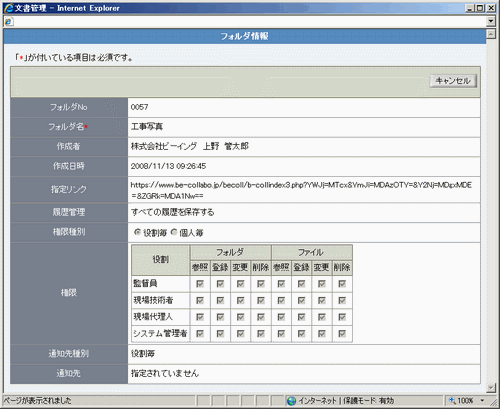Click the フォルダ情報 header title
This screenshot has width=500, height=409.
pyautogui.click(x=244, y=36)
